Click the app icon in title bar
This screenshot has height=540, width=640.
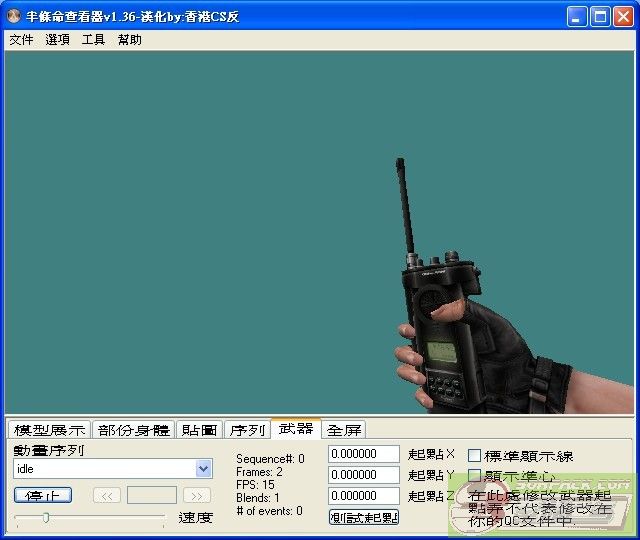(14, 16)
